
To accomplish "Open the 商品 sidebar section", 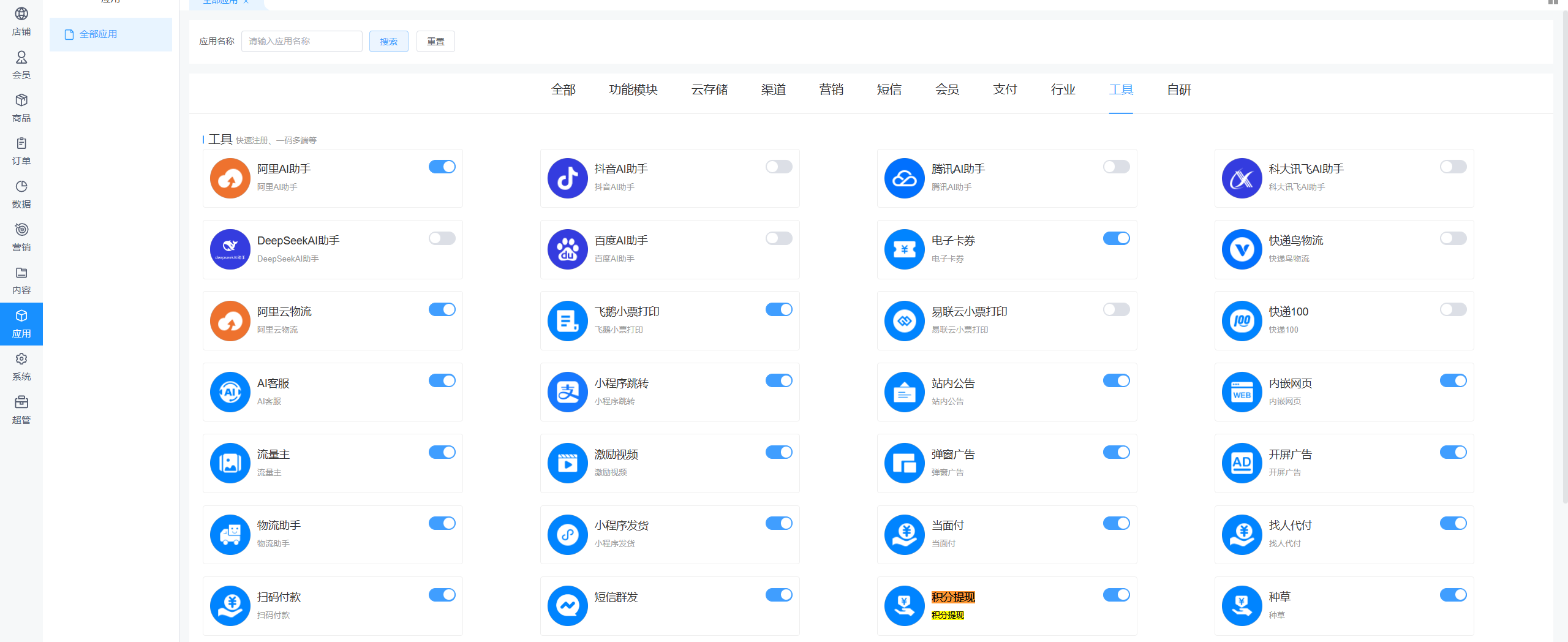I will click(21, 108).
